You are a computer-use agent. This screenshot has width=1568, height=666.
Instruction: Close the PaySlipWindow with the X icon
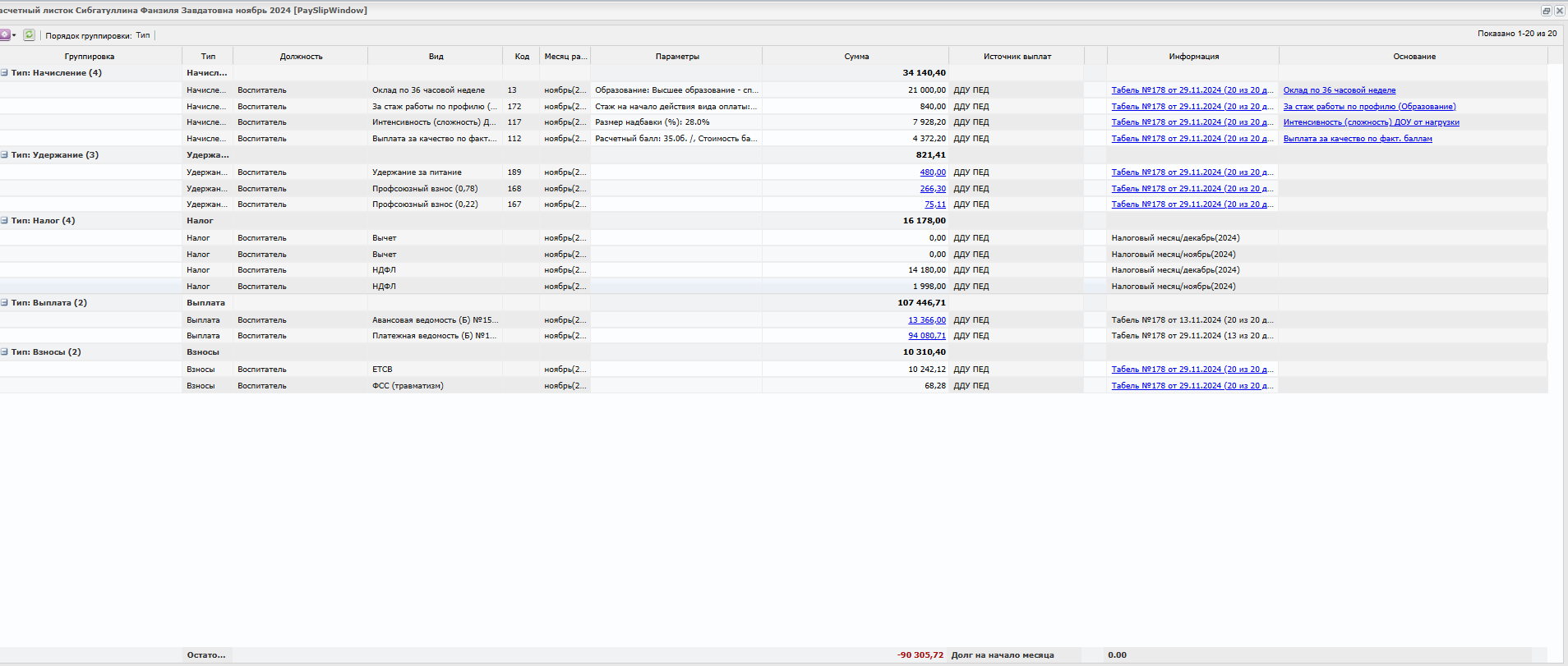pyautogui.click(x=1559, y=11)
